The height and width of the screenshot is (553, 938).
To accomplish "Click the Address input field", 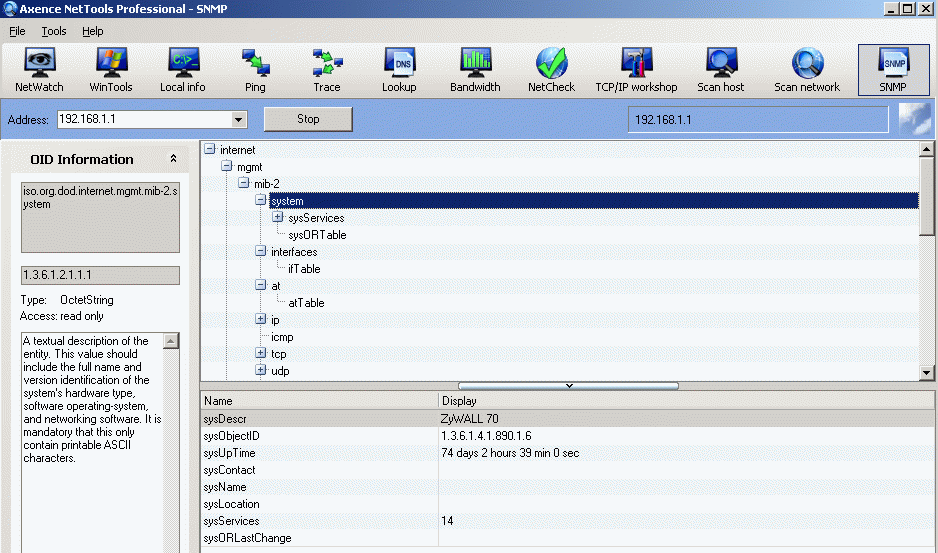I will (145, 119).
